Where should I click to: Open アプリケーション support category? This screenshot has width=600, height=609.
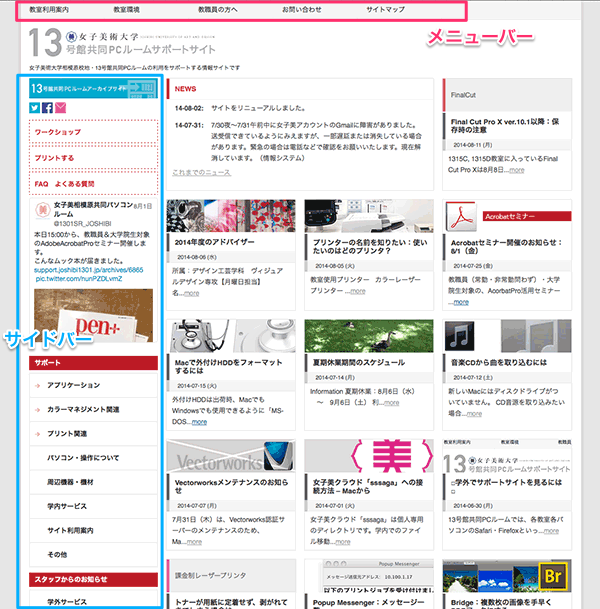coord(94,385)
